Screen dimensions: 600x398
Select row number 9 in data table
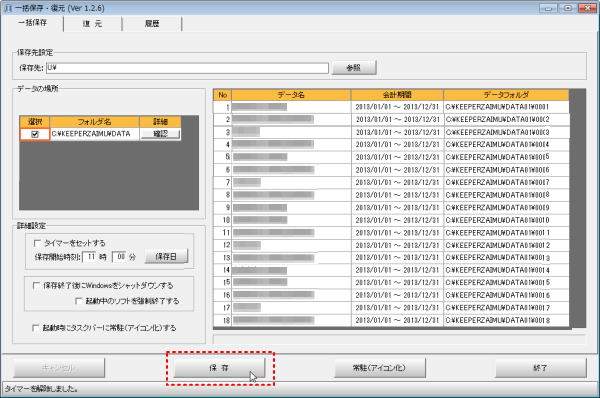point(223,207)
